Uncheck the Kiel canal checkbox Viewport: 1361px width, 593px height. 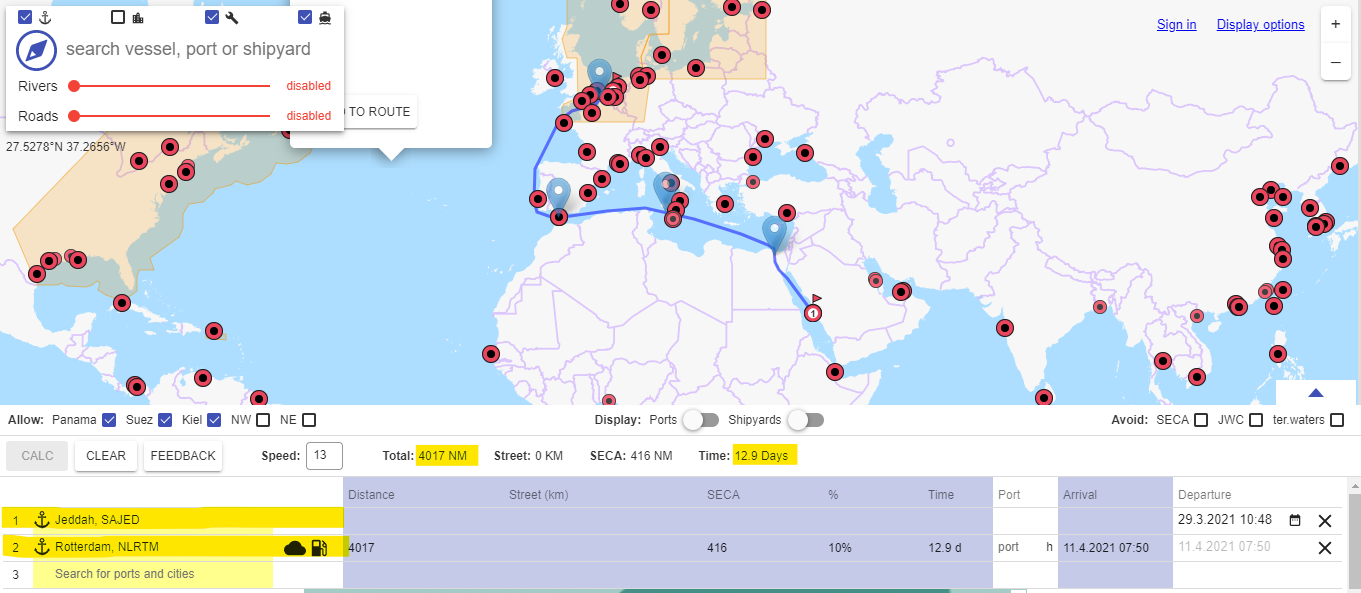coord(215,420)
